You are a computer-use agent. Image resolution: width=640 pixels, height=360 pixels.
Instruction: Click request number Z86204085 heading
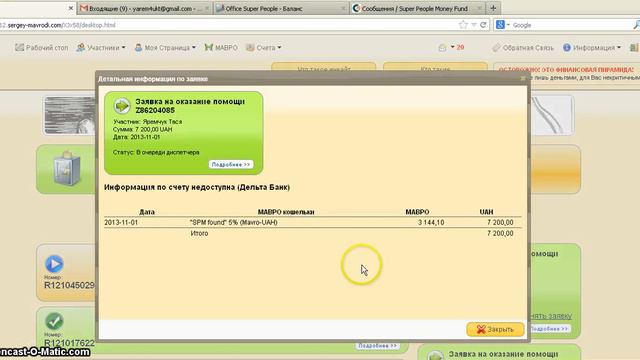pos(155,110)
